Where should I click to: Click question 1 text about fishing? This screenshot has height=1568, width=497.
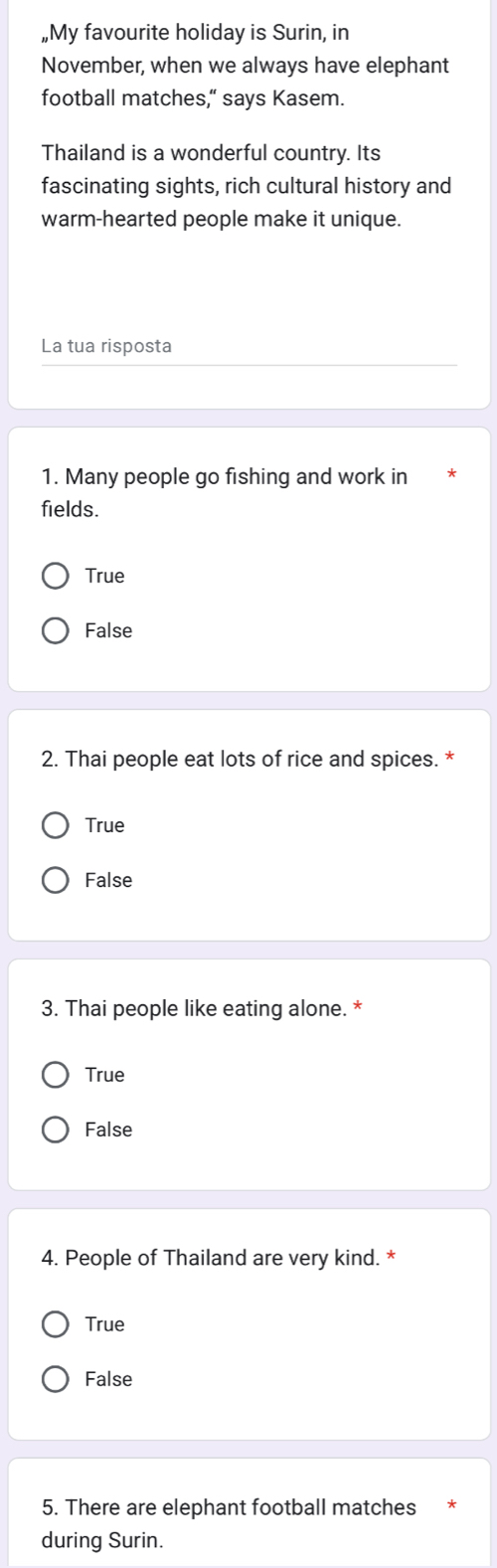point(225,493)
